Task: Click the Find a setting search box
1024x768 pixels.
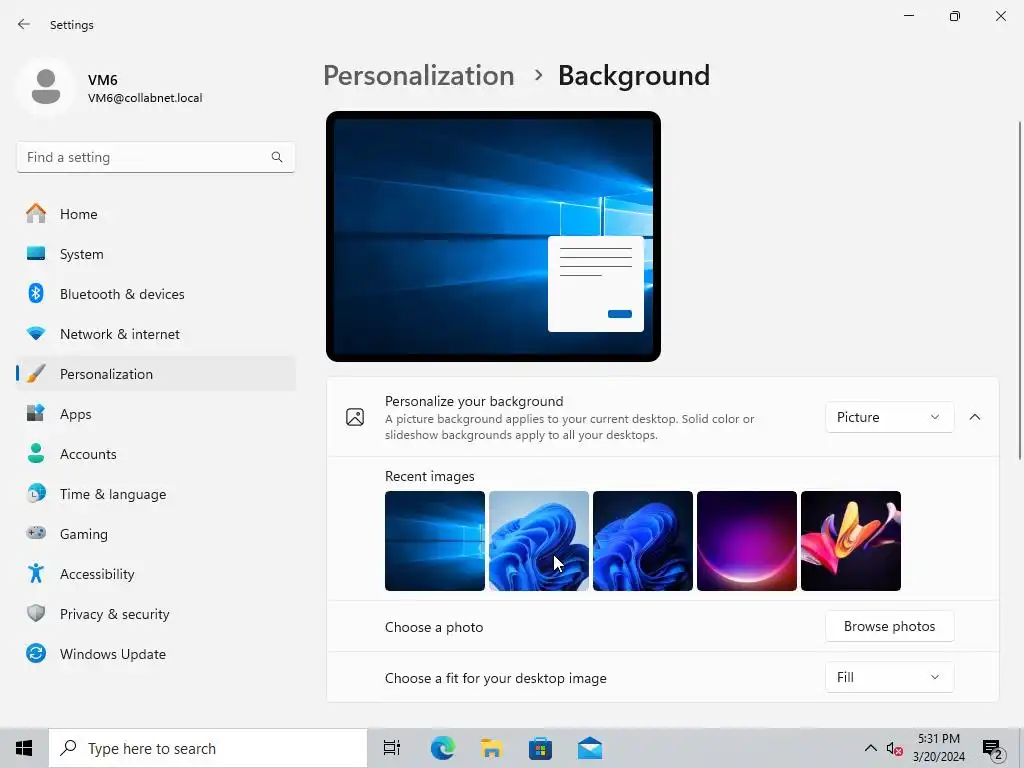Action: [155, 157]
